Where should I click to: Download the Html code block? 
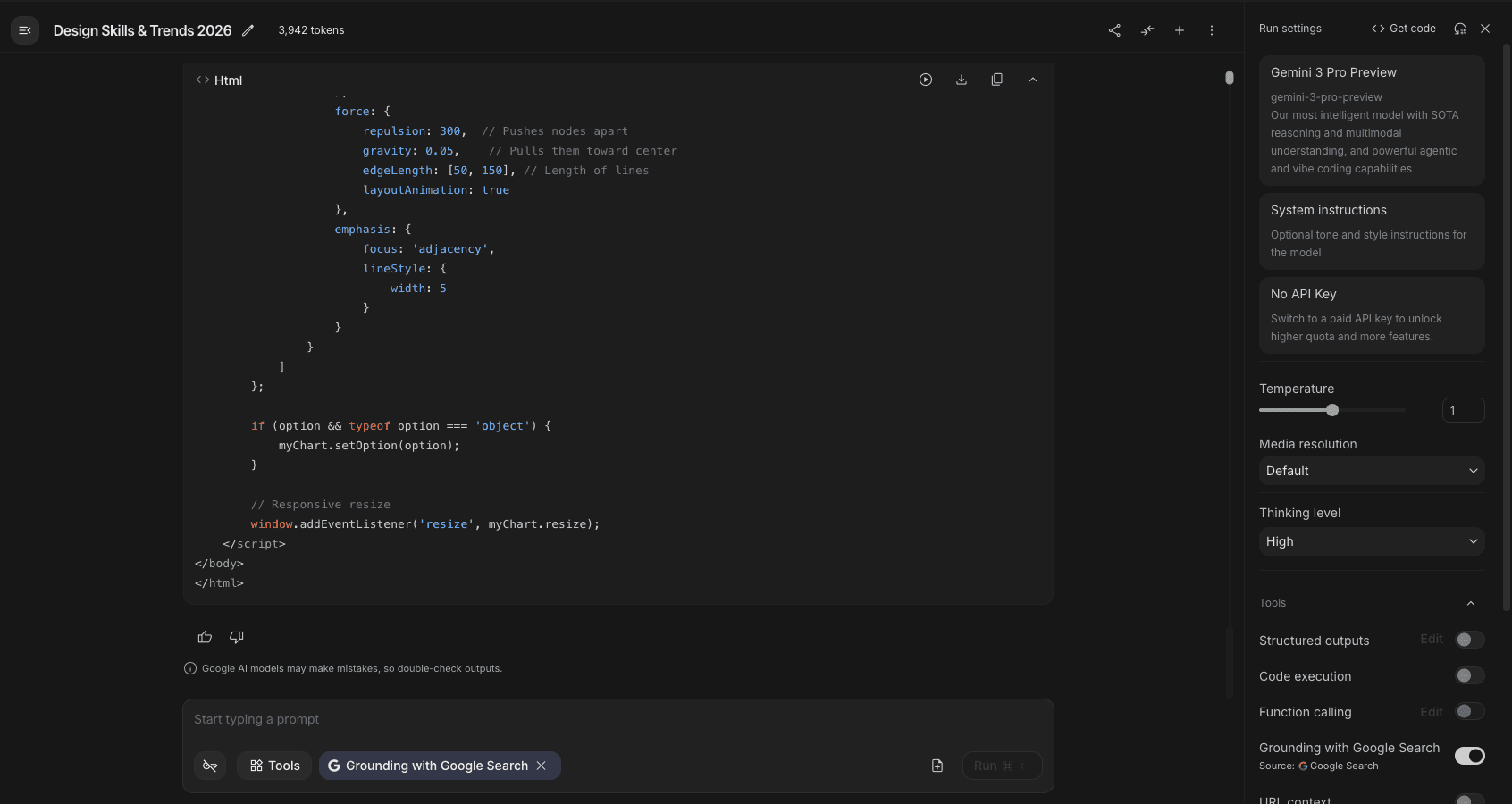[962, 80]
